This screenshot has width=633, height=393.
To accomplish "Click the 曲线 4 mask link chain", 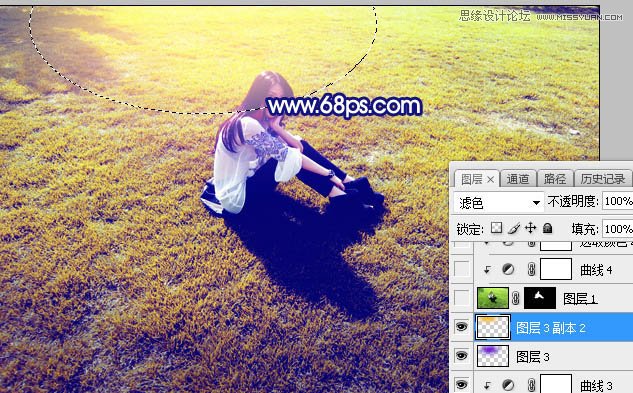I will (532, 269).
